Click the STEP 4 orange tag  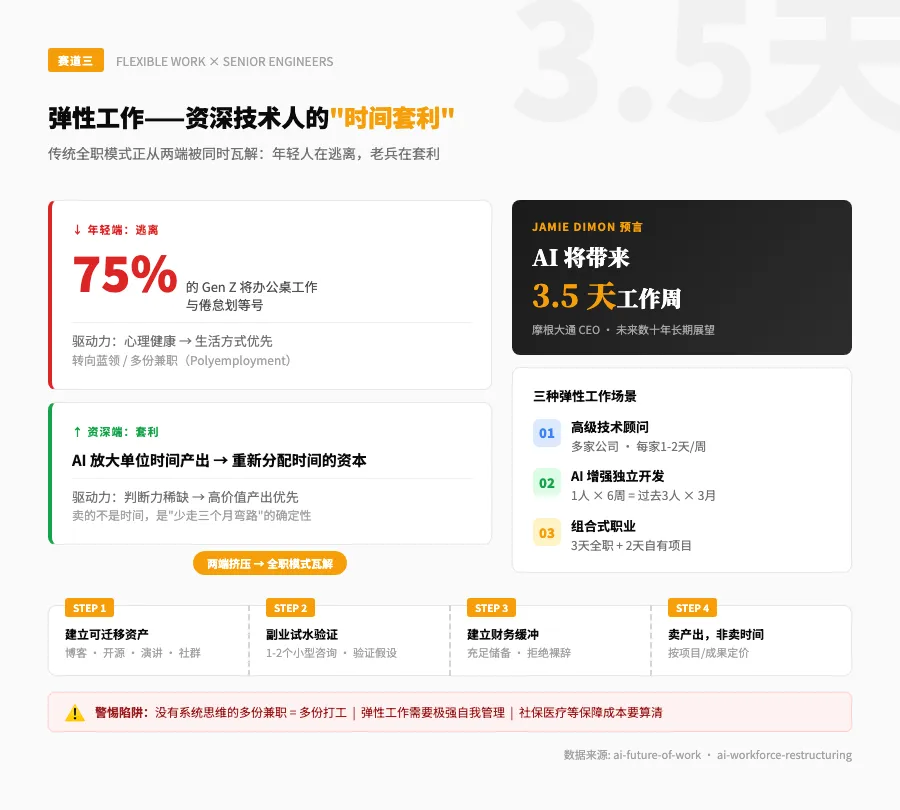coord(692,608)
